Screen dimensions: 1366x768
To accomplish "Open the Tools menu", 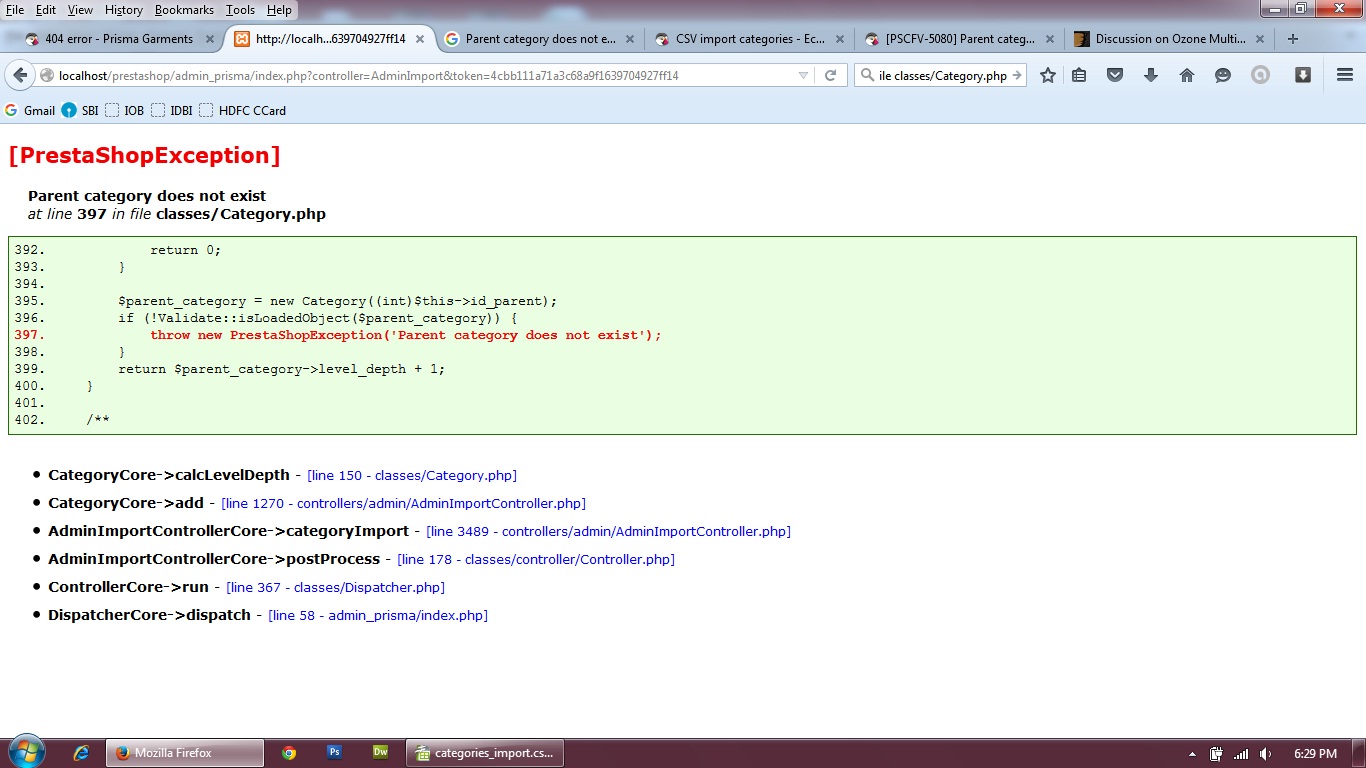I will (240, 10).
